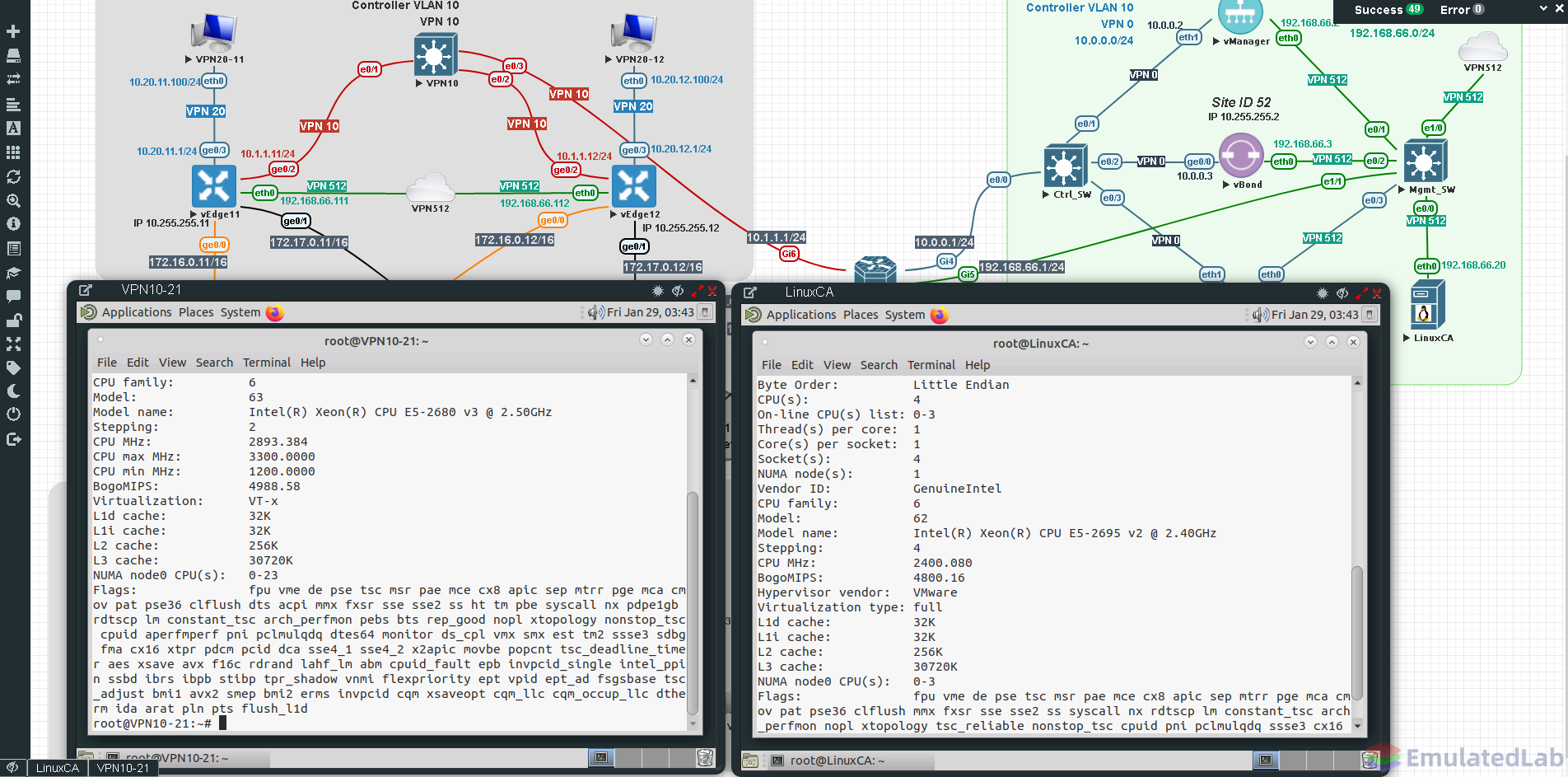Select the VPN10 switch node

436,54
